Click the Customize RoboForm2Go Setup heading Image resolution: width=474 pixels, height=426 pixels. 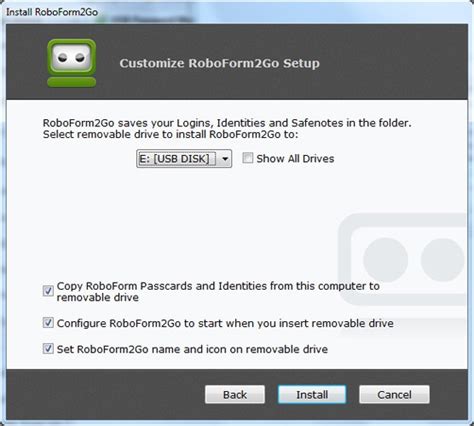click(219, 63)
